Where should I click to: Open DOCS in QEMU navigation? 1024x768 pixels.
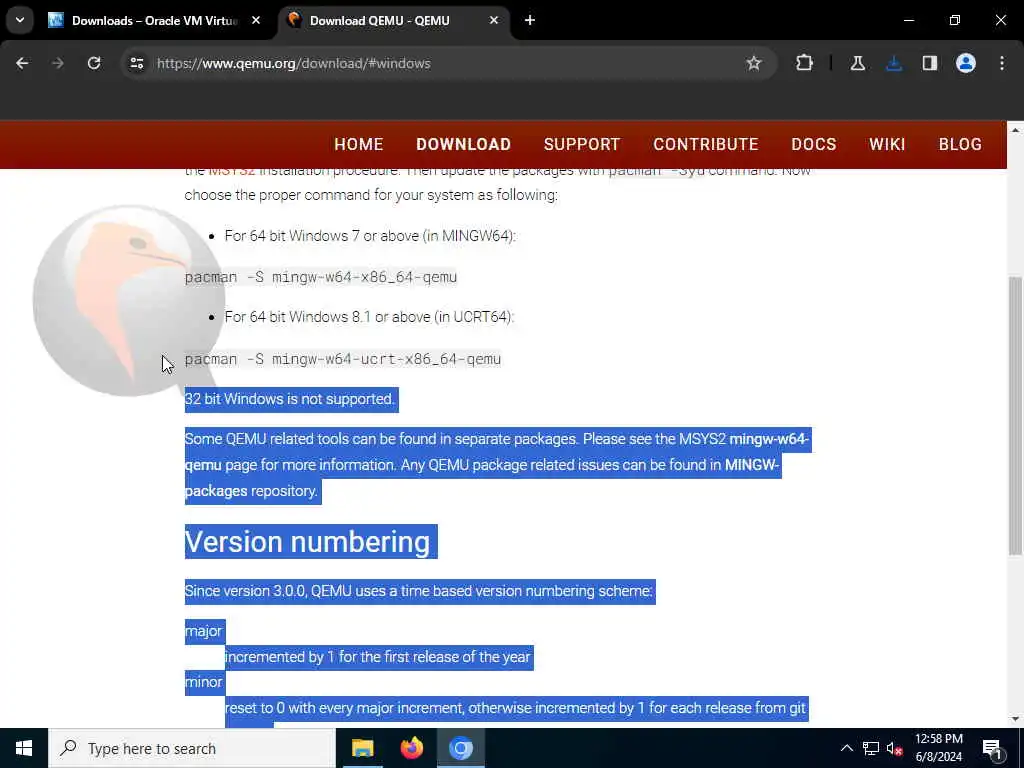pyautogui.click(x=814, y=144)
